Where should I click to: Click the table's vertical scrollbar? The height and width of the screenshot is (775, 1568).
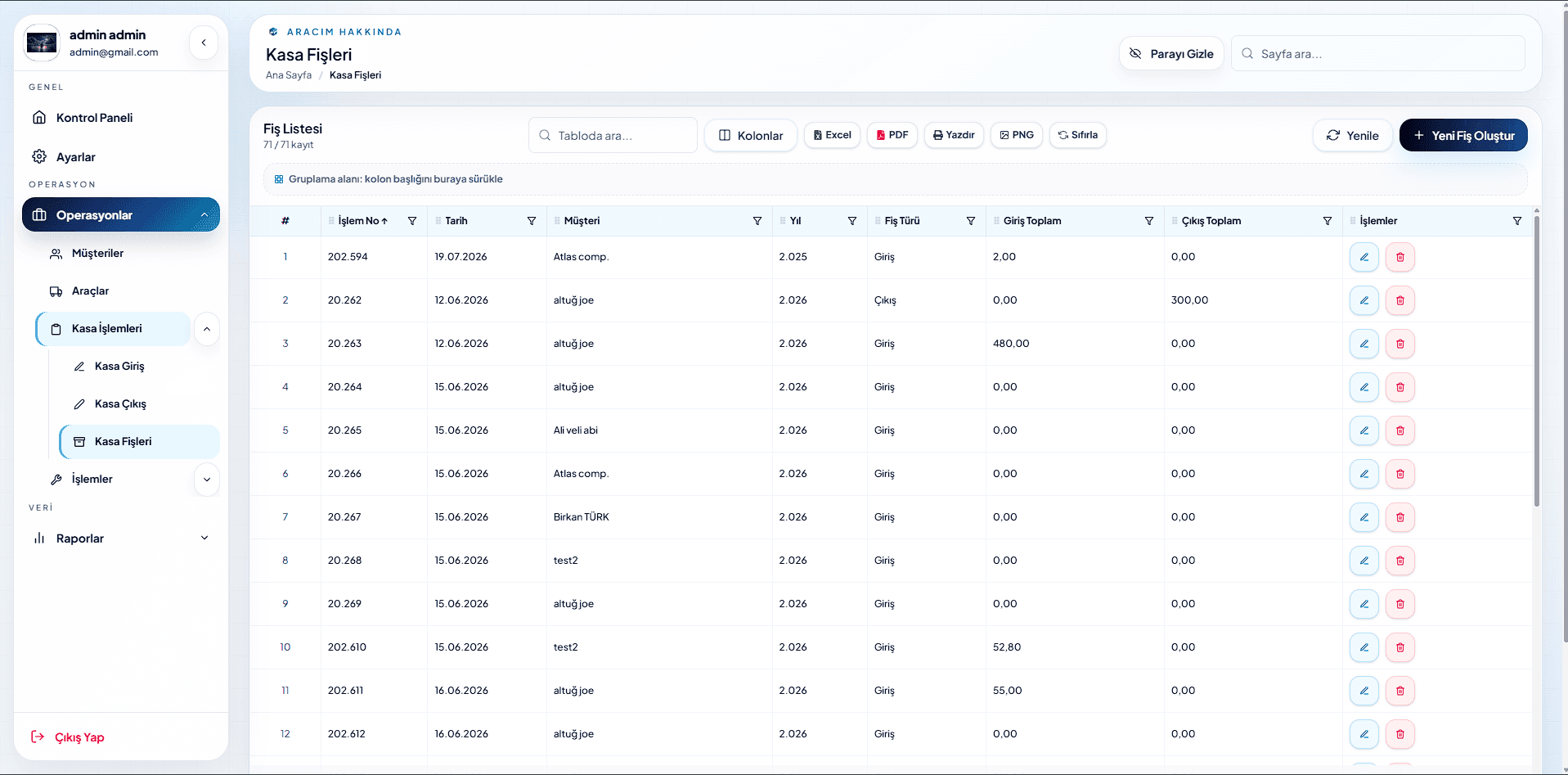coord(1536,360)
